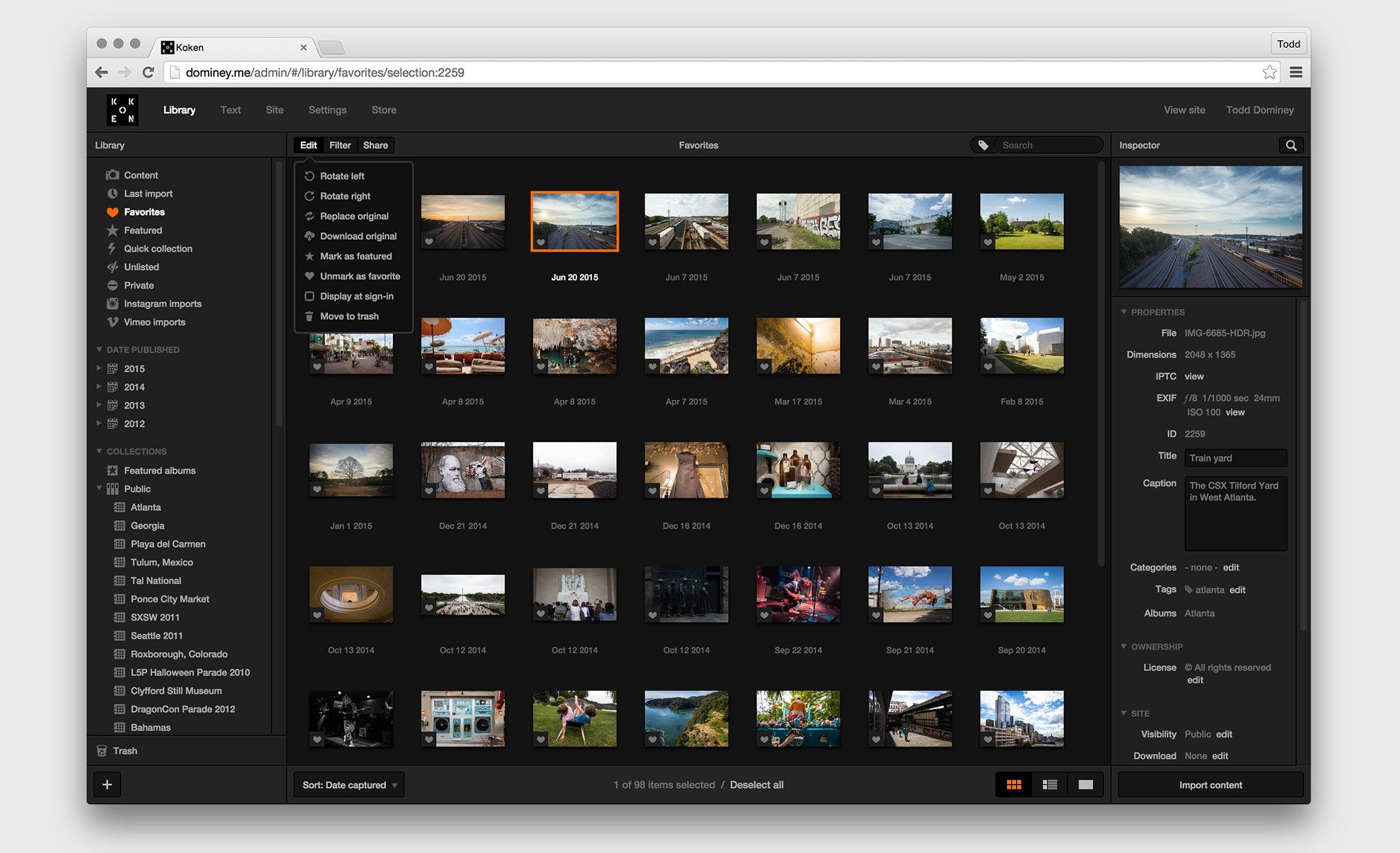Collapse the OWNERSHIP section in Inspector

1124,646
